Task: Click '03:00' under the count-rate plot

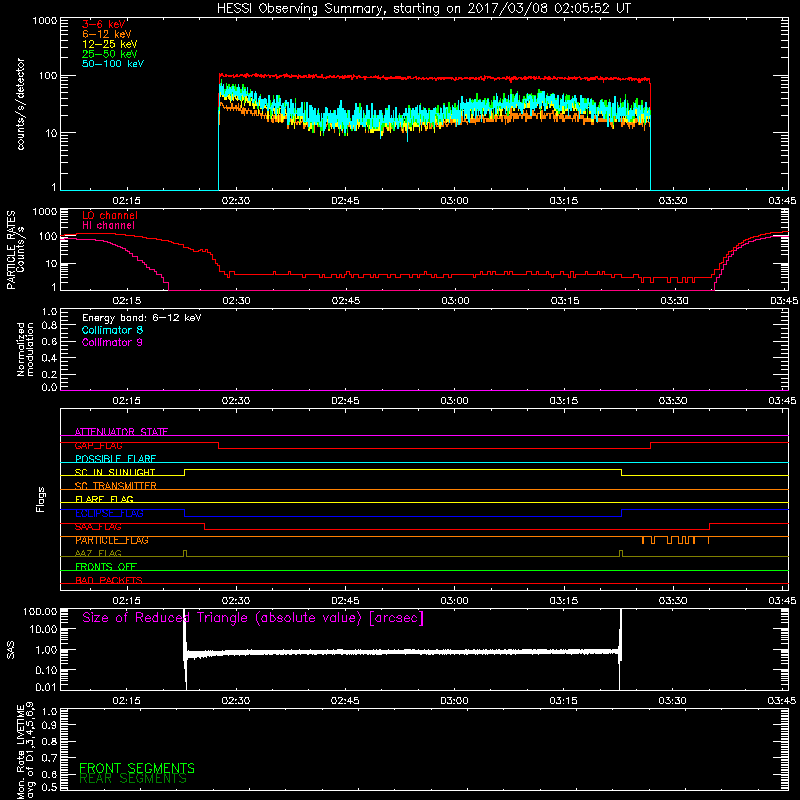Action: (x=455, y=201)
